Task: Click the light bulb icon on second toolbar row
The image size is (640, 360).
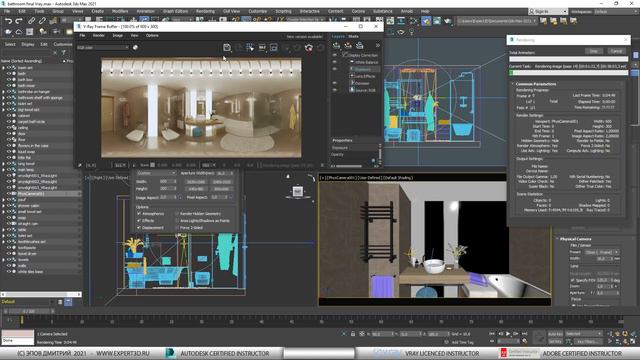Action: (411, 32)
